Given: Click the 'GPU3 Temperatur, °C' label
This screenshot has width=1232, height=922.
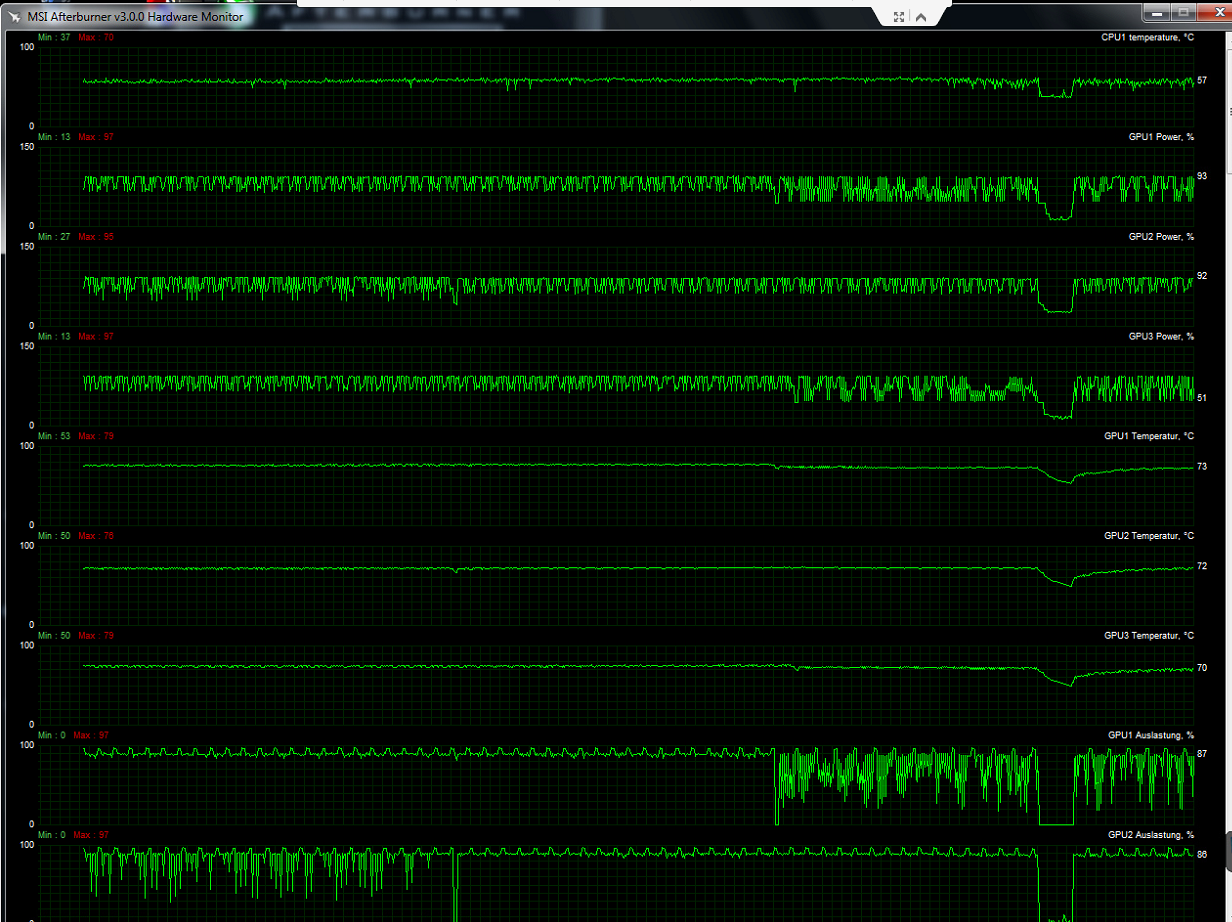Looking at the screenshot, I should [1149, 635].
